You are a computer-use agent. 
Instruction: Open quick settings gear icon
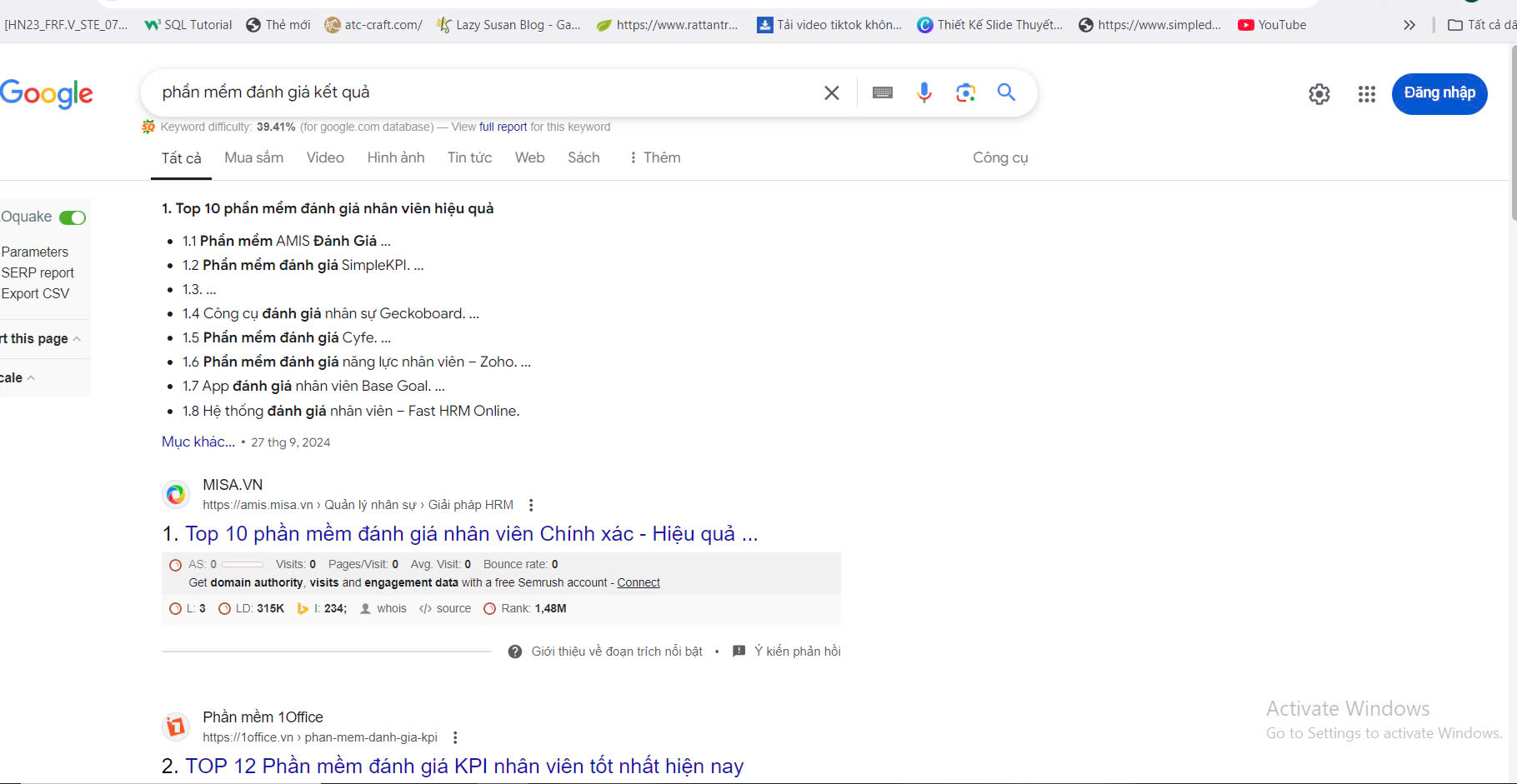coord(1319,94)
